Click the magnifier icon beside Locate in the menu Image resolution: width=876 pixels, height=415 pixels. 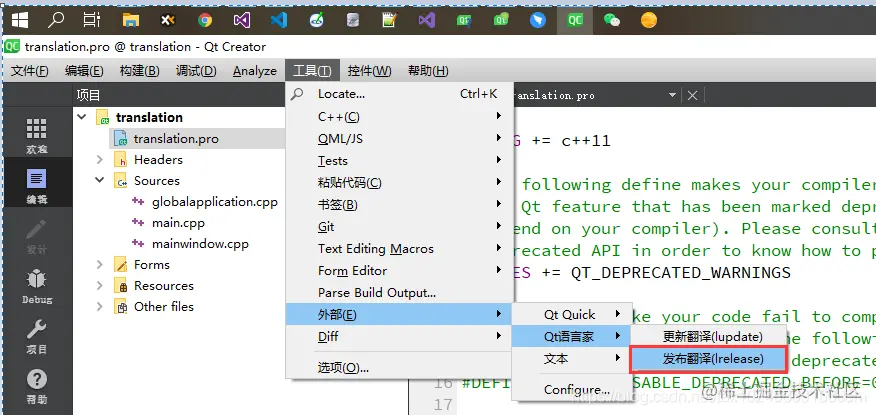297,94
